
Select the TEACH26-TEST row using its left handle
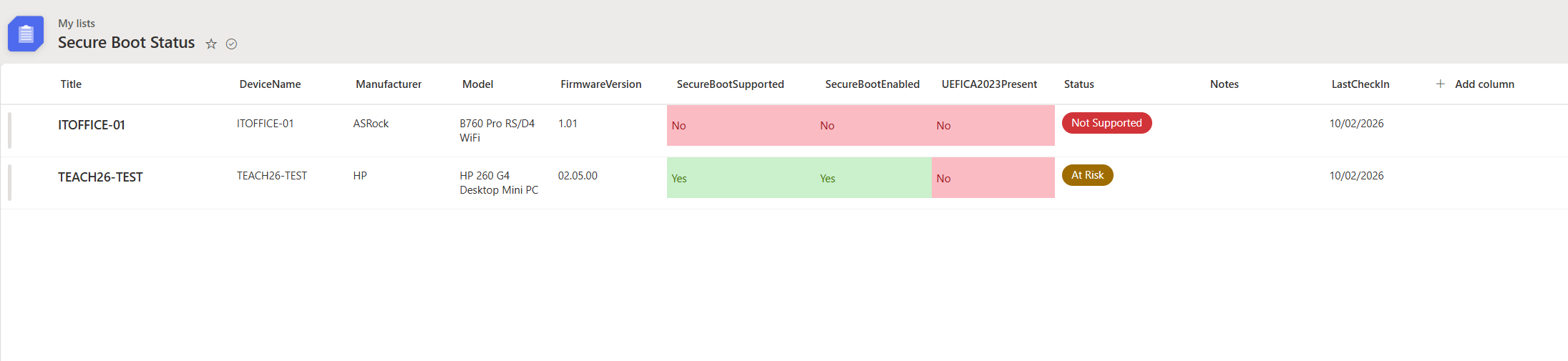click(9, 182)
